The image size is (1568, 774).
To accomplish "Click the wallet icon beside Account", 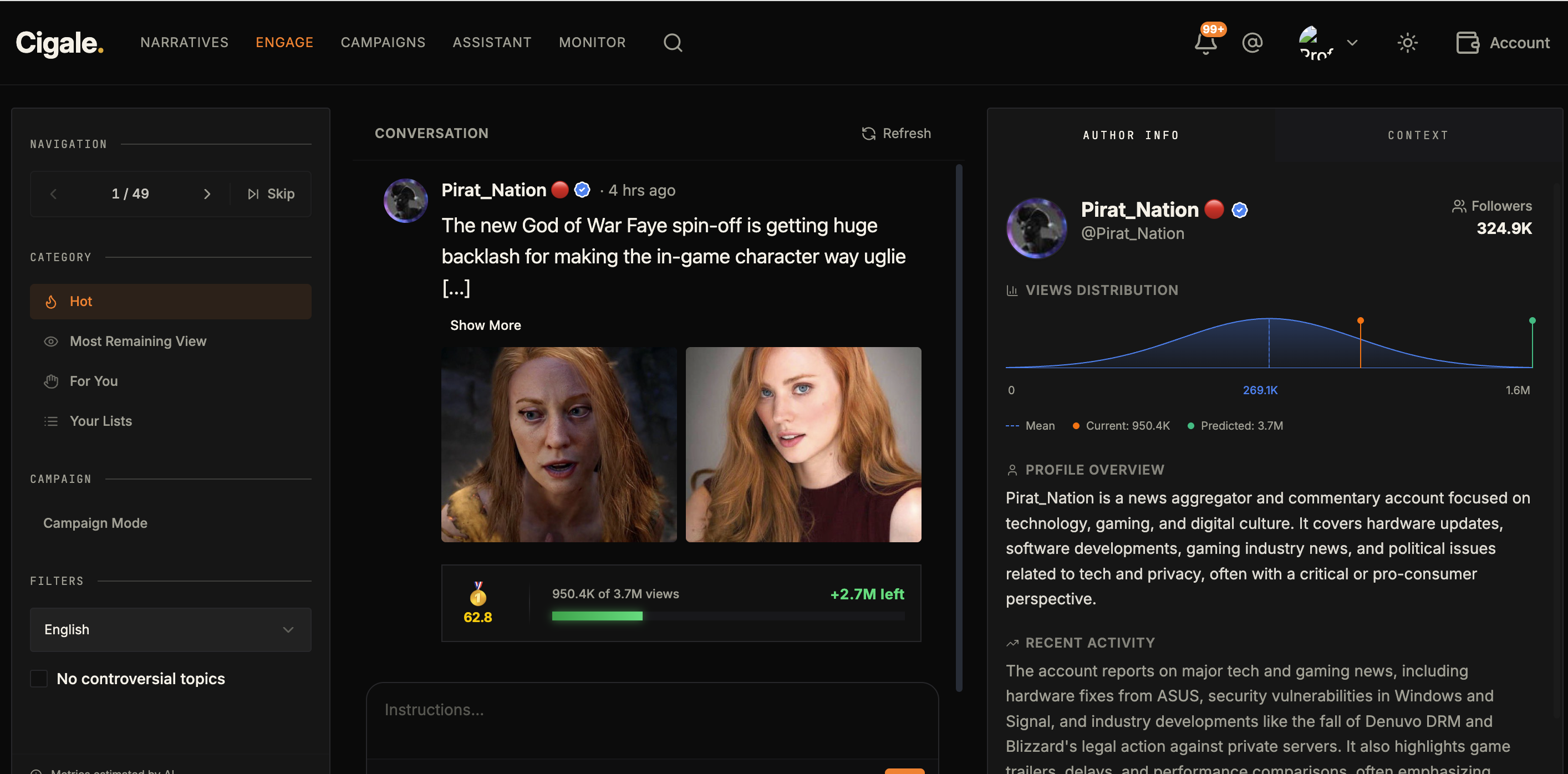I will [x=1468, y=43].
